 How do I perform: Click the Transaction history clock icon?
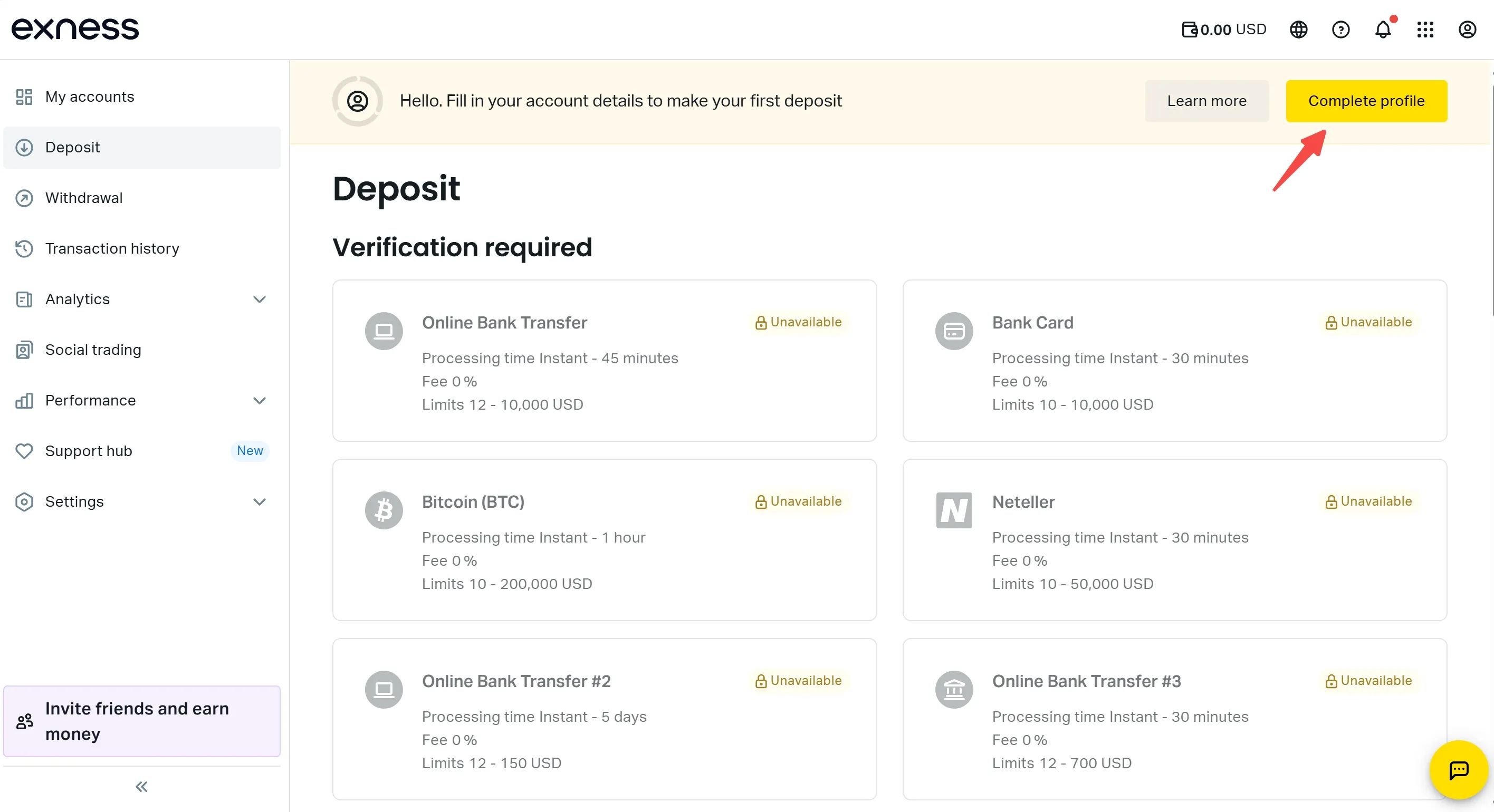(x=24, y=249)
